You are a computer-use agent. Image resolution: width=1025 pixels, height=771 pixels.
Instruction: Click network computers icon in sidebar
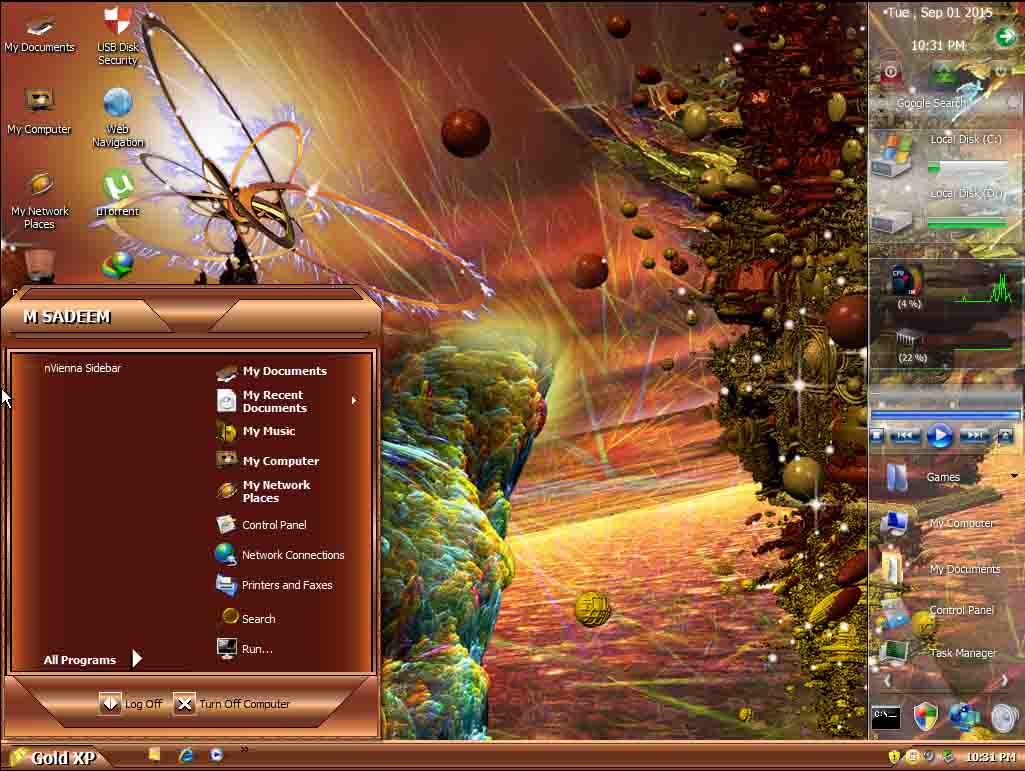point(964,717)
